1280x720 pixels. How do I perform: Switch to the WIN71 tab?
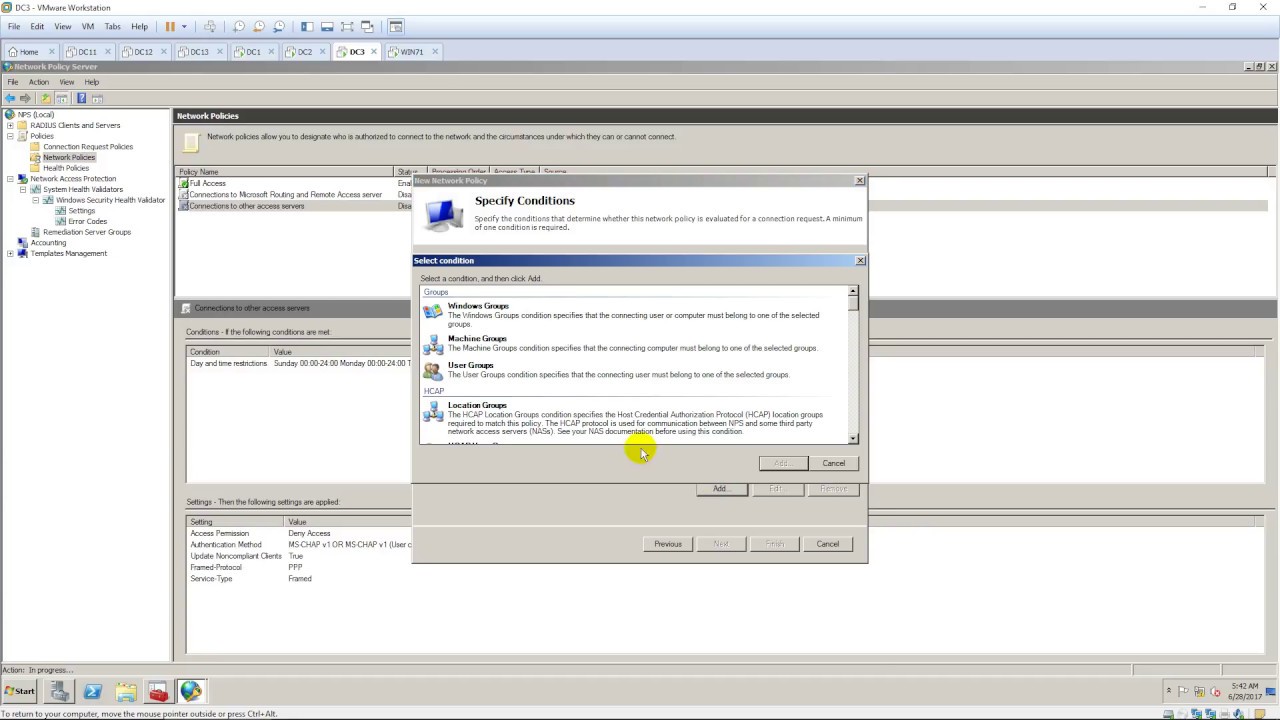(411, 52)
